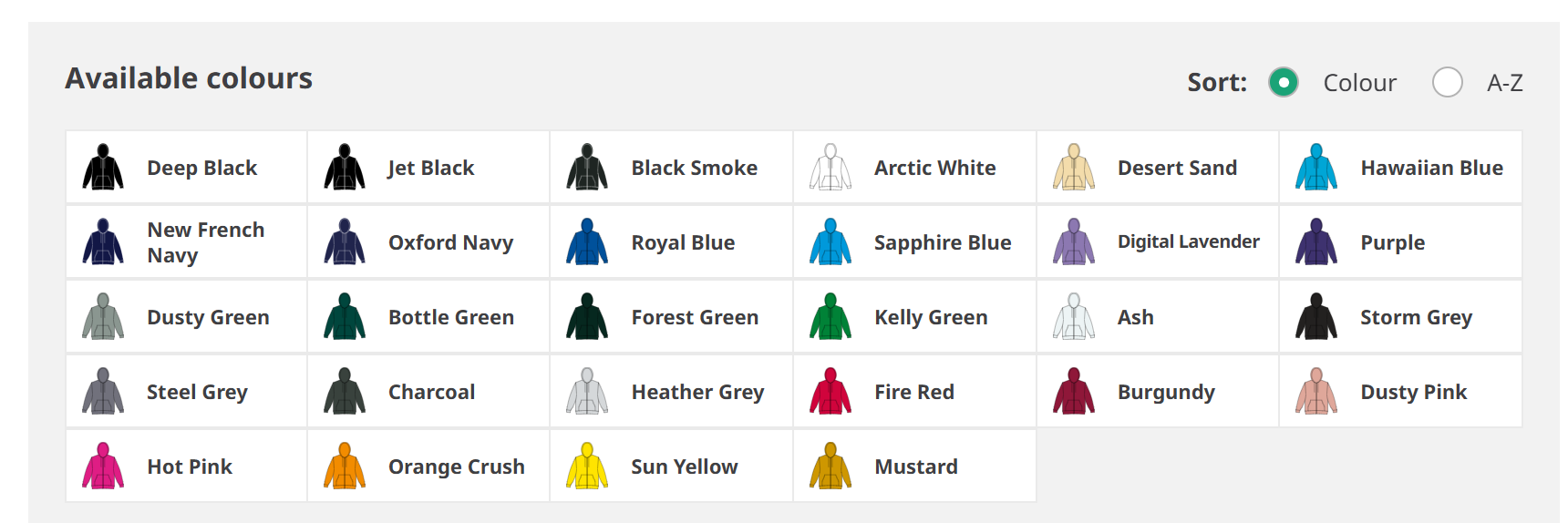Select the Mustard colour option

coord(914,467)
